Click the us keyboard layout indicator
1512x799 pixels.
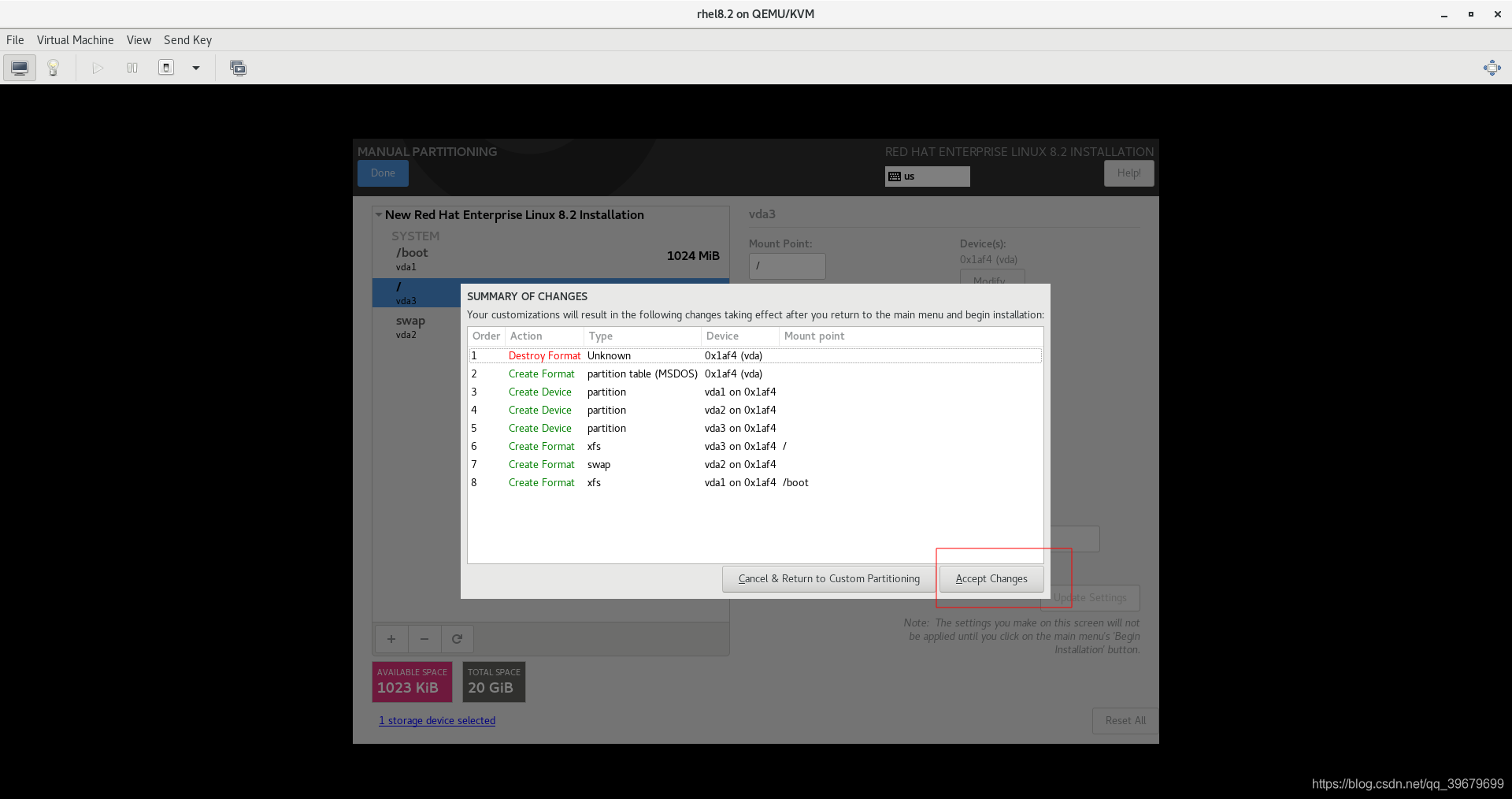click(927, 177)
